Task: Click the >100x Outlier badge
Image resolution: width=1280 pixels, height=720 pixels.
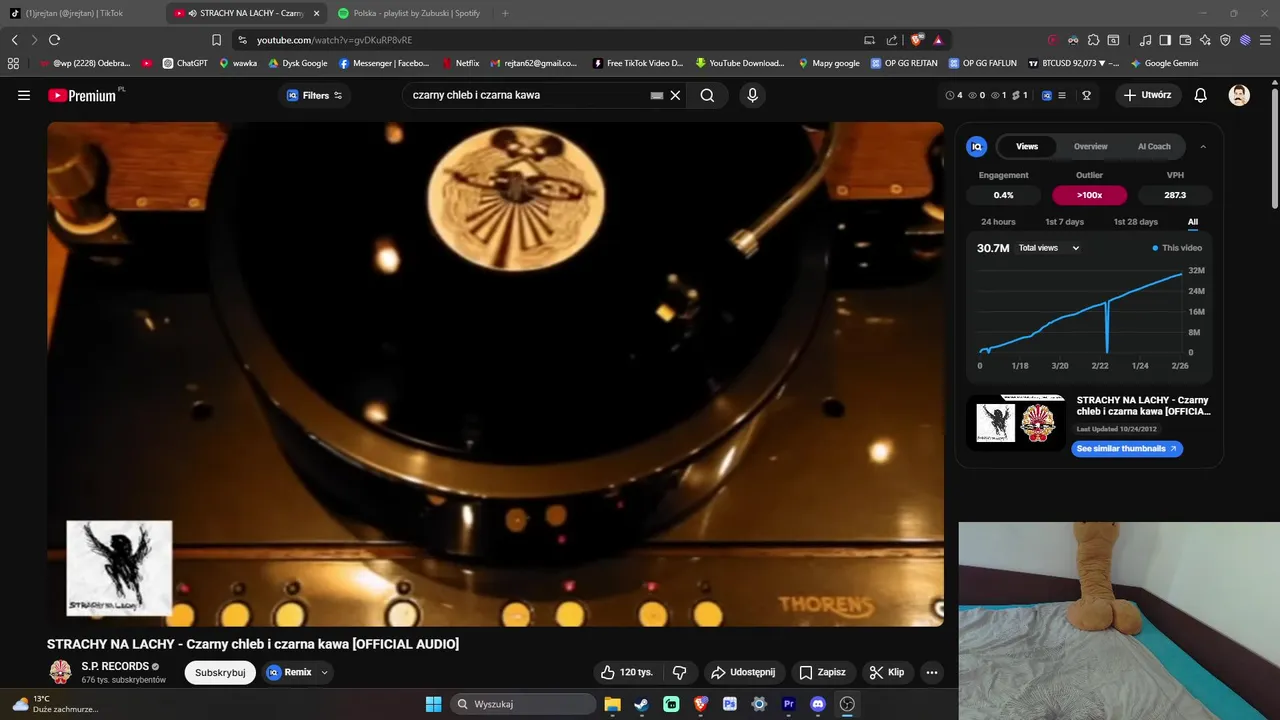Action: tap(1089, 195)
